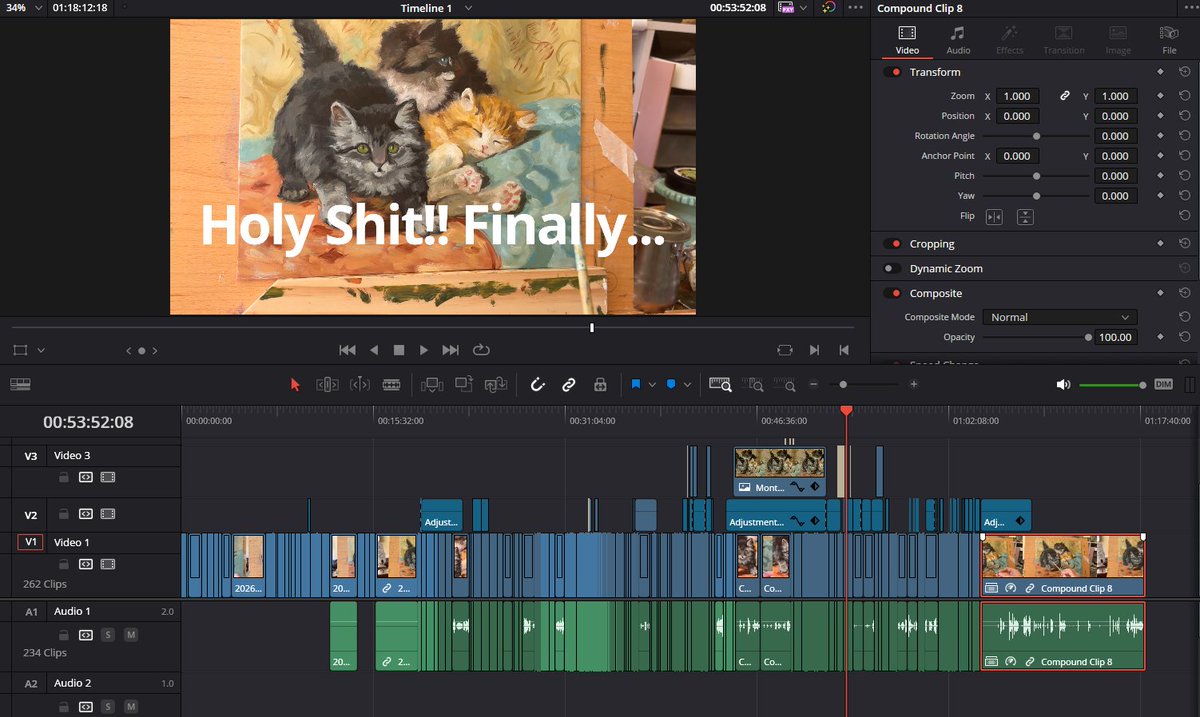Switch to the Audio inspector tab
The width and height of the screenshot is (1200, 717).
(958, 40)
